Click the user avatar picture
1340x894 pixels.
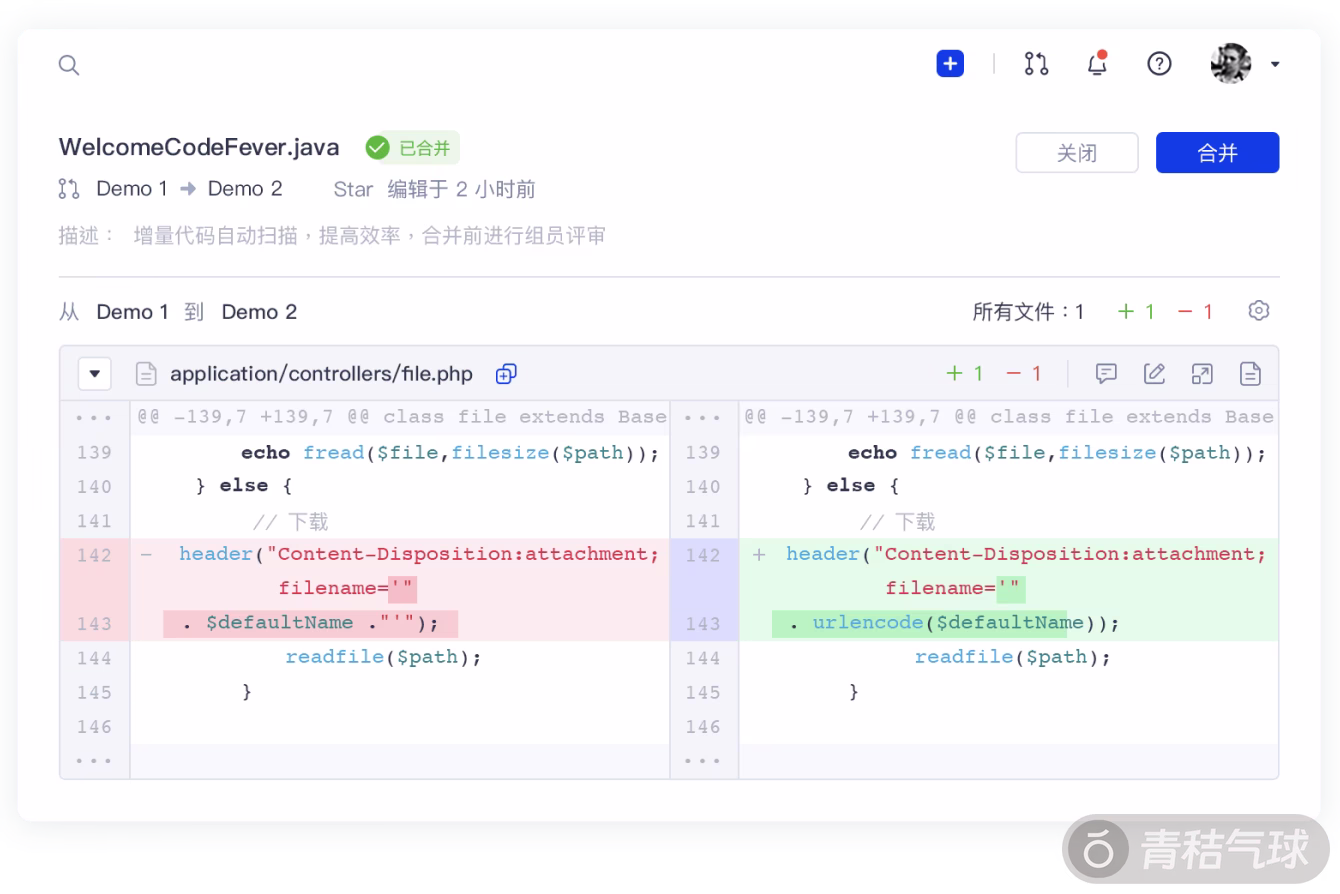pos(1231,64)
